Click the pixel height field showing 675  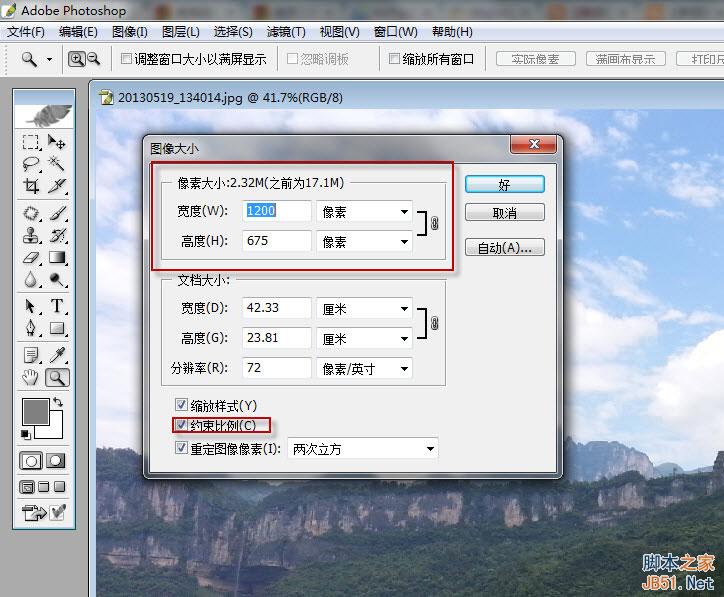(x=277, y=241)
